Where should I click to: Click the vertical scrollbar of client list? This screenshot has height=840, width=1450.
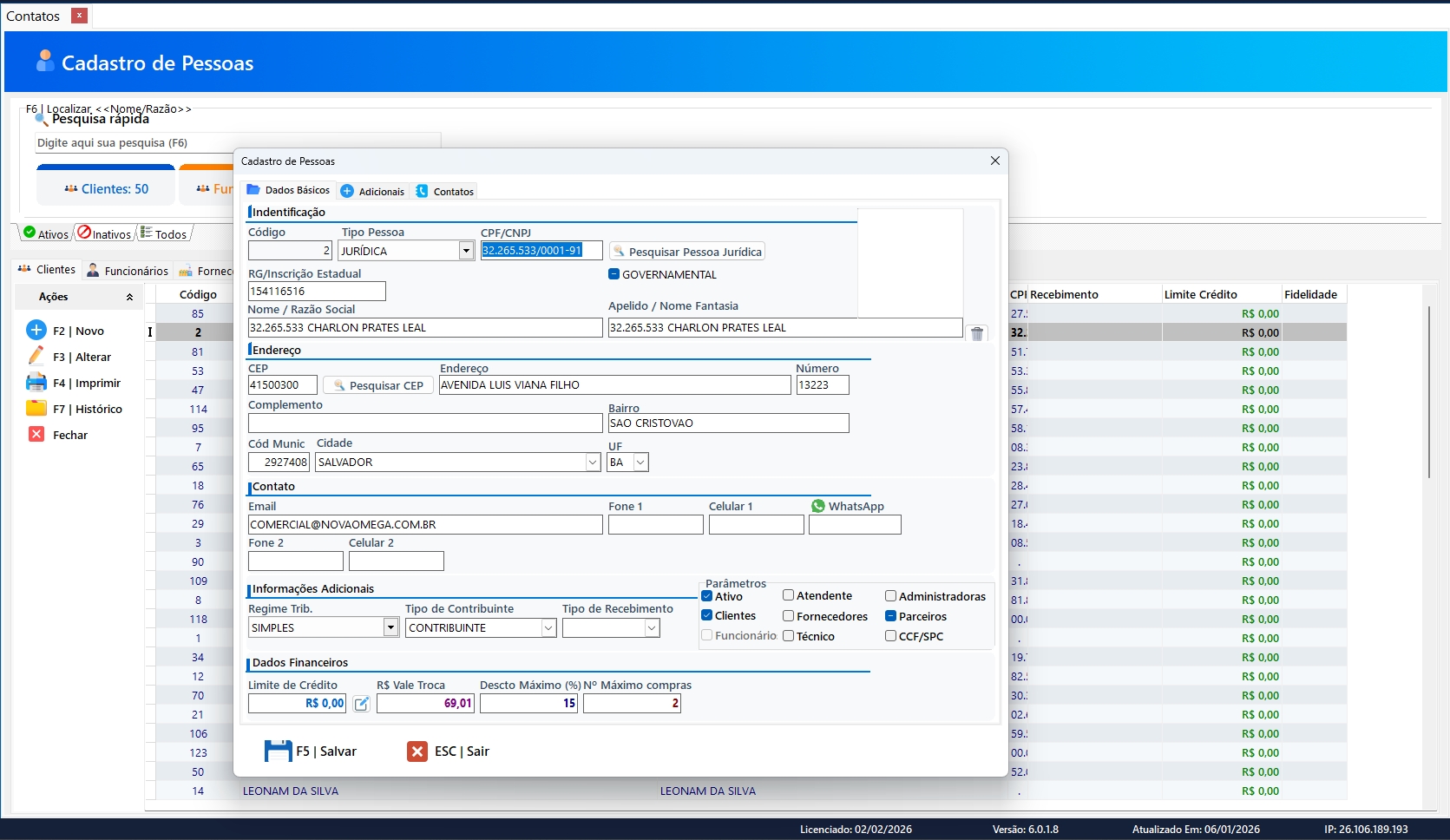[1428, 390]
